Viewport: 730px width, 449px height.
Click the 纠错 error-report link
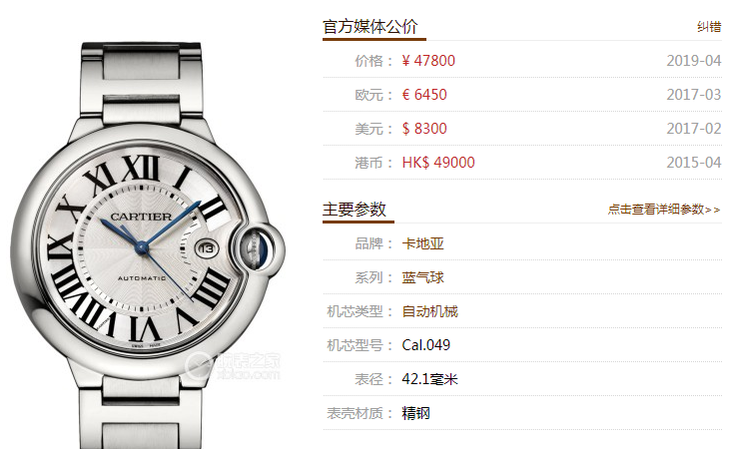click(x=709, y=27)
